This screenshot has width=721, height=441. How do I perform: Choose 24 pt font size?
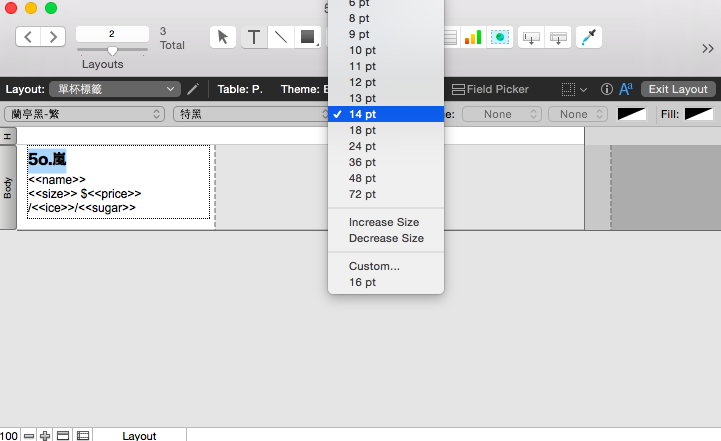coord(386,146)
